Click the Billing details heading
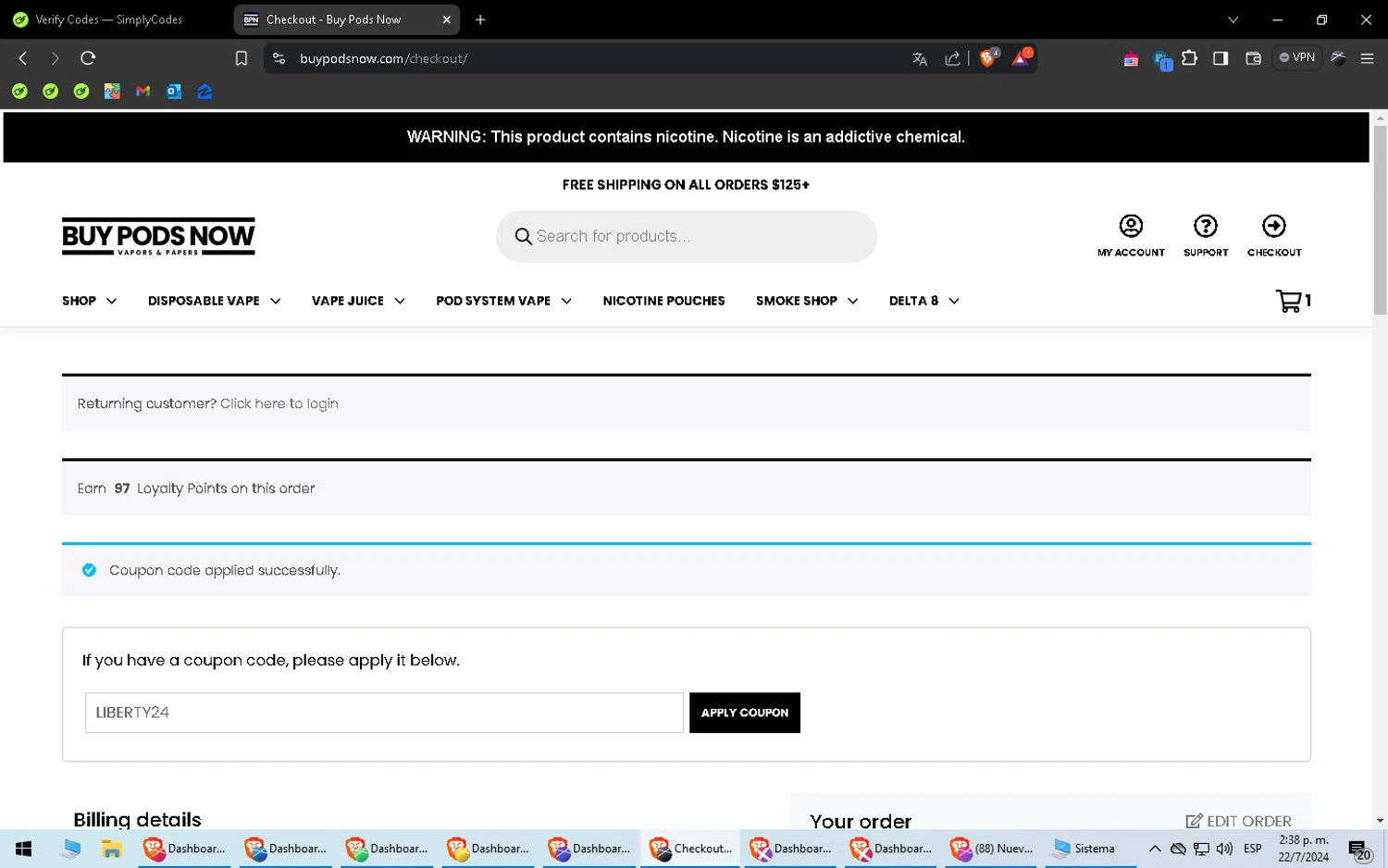The height and width of the screenshot is (868, 1388). 137,820
